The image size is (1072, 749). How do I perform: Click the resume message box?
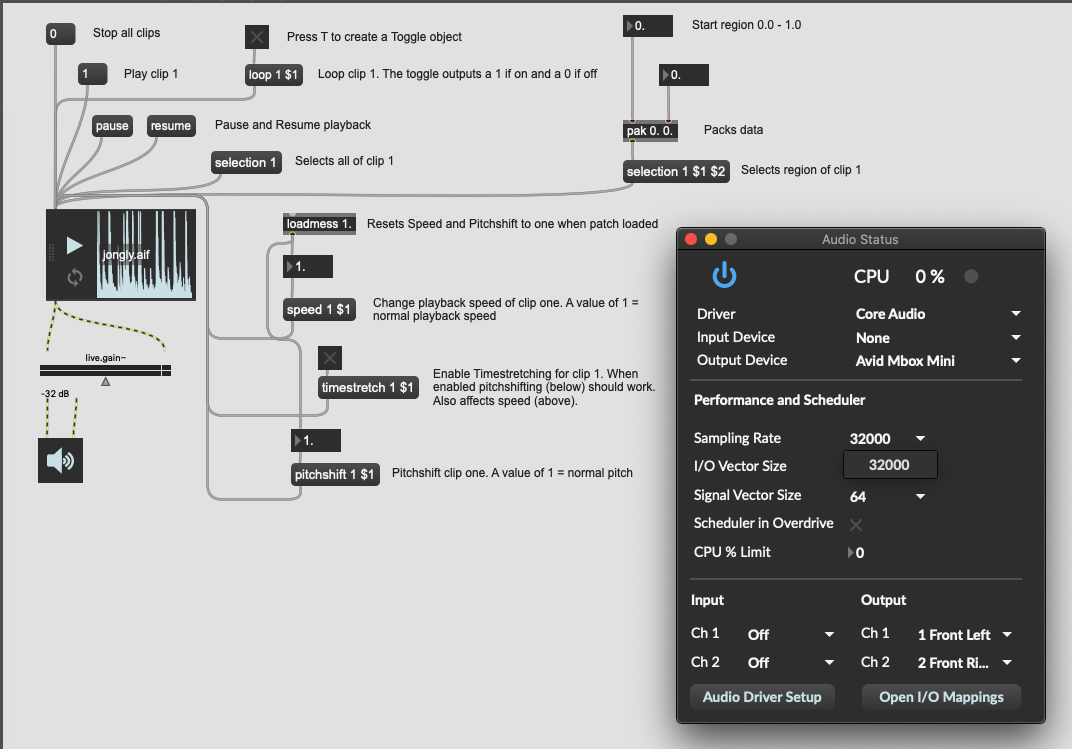171,126
